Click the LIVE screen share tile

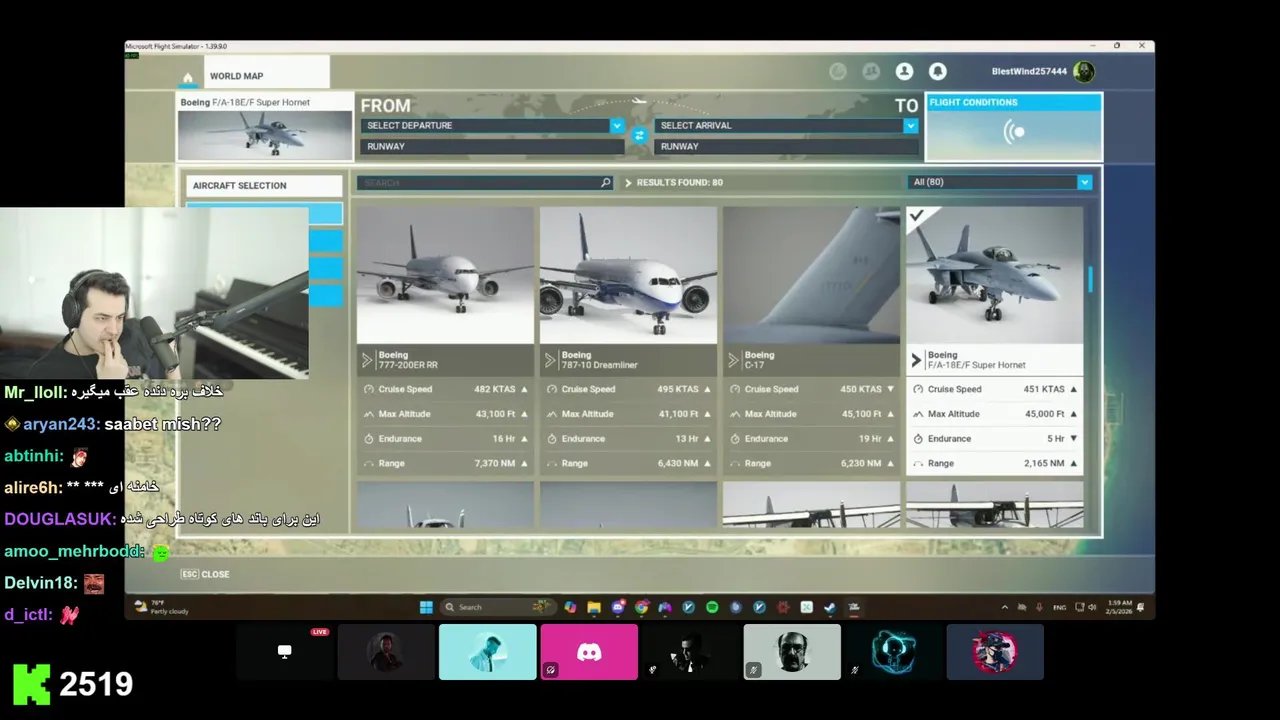point(285,652)
